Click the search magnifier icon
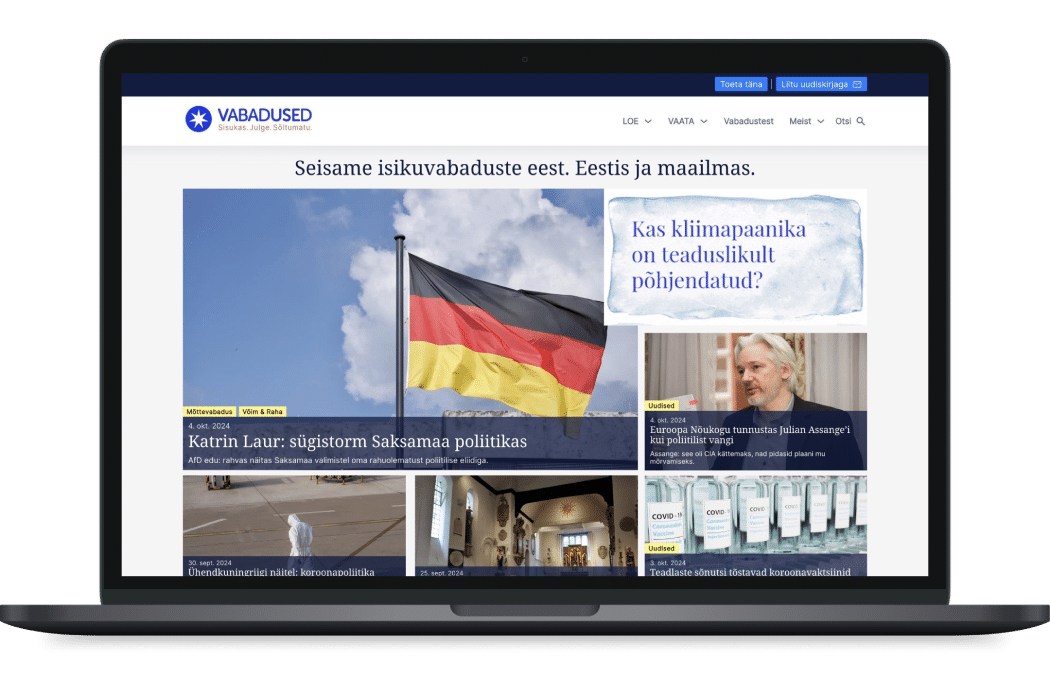This screenshot has height=681, width=1050. coord(861,121)
